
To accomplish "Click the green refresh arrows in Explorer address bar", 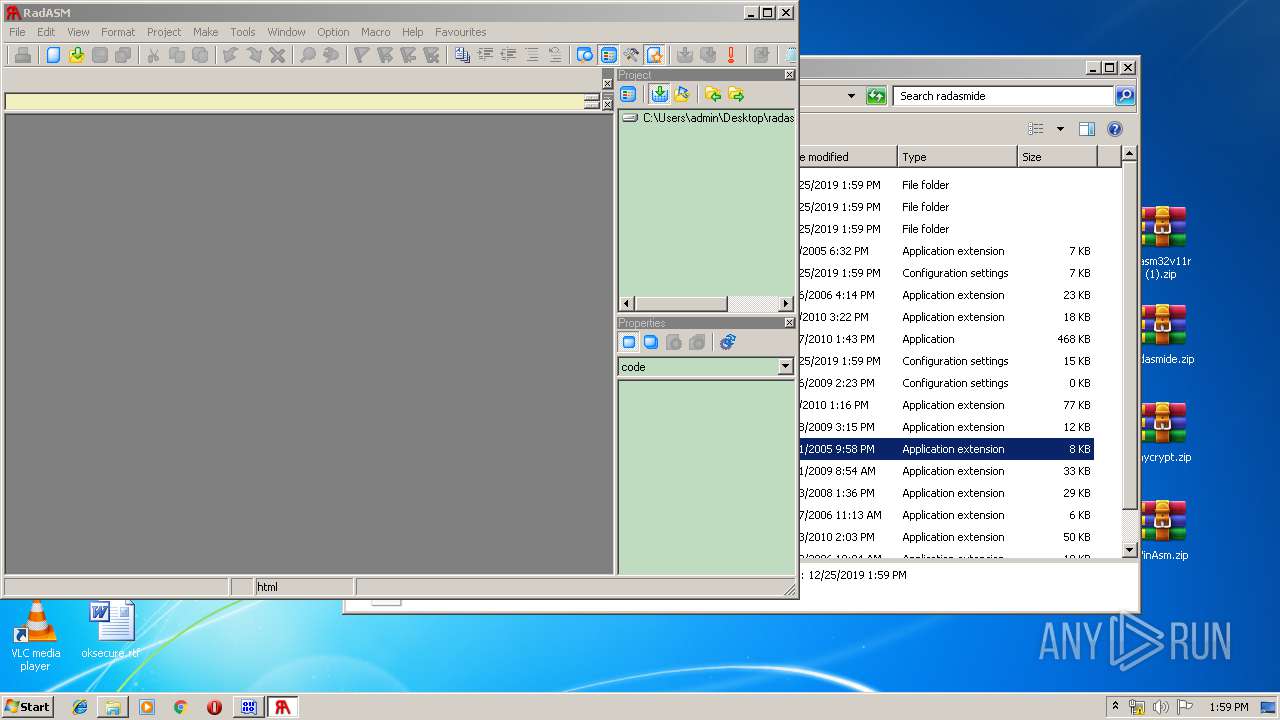I will [876, 96].
